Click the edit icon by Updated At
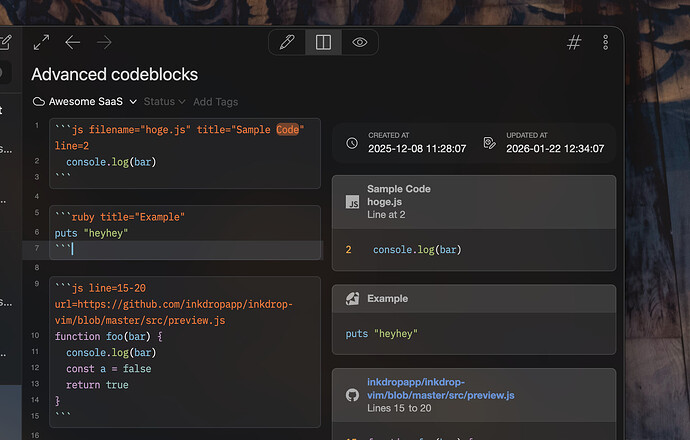The image size is (690, 440). [489, 143]
